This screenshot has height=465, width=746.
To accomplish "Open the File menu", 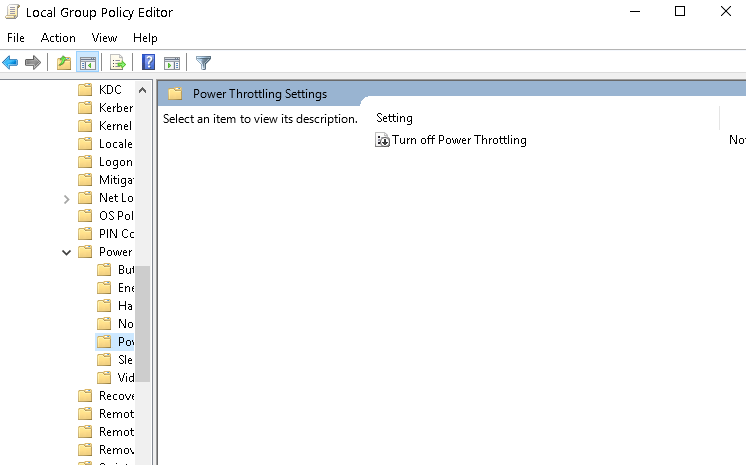I will point(16,38).
